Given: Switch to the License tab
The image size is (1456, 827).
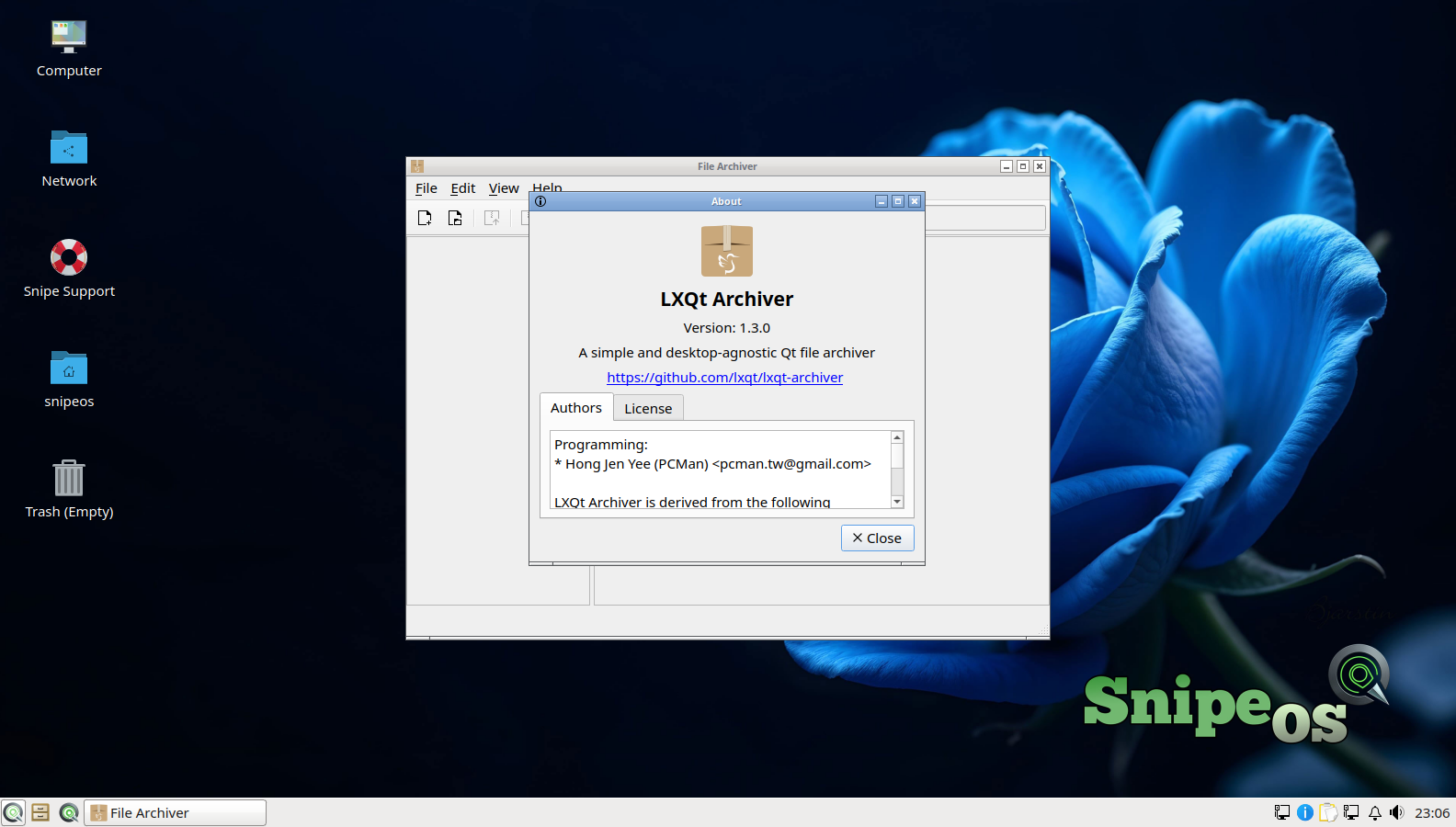Looking at the screenshot, I should 648,409.
